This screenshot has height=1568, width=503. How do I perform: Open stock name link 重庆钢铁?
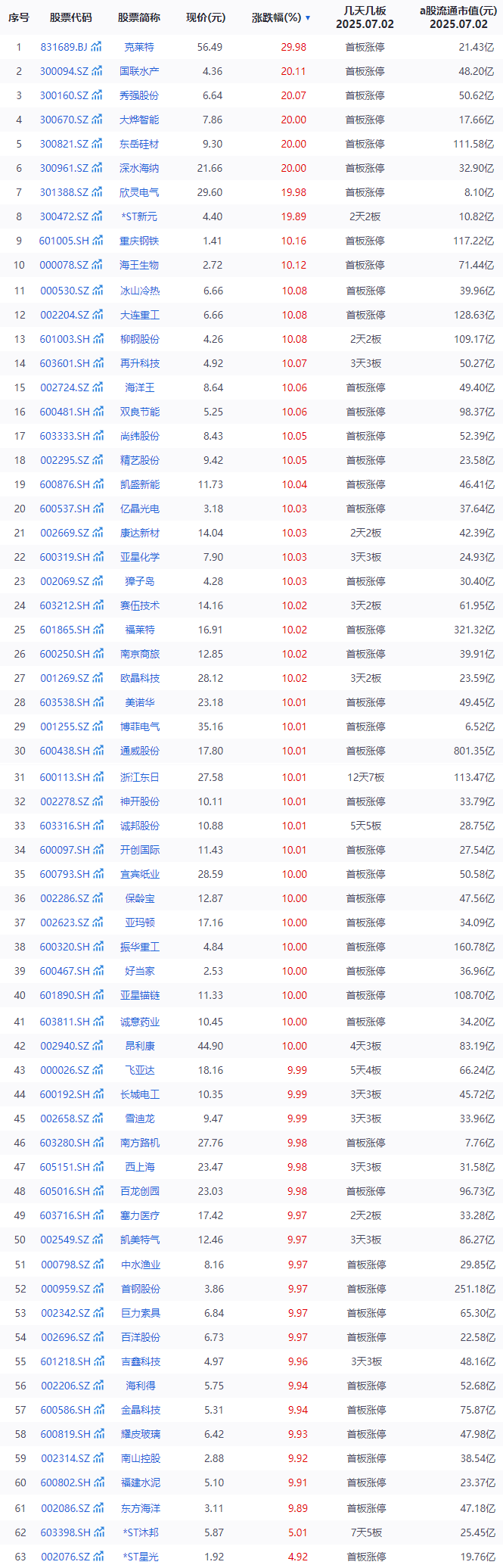tap(139, 241)
